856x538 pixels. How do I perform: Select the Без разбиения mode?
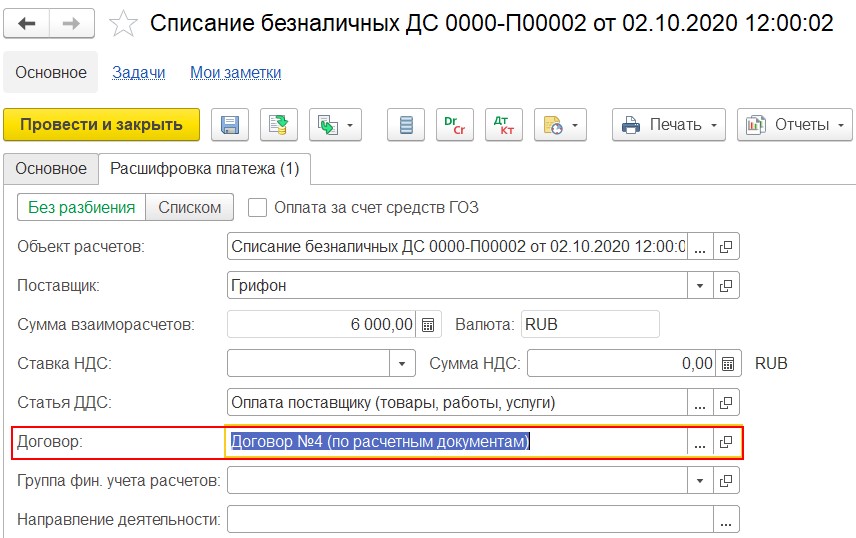click(81, 208)
